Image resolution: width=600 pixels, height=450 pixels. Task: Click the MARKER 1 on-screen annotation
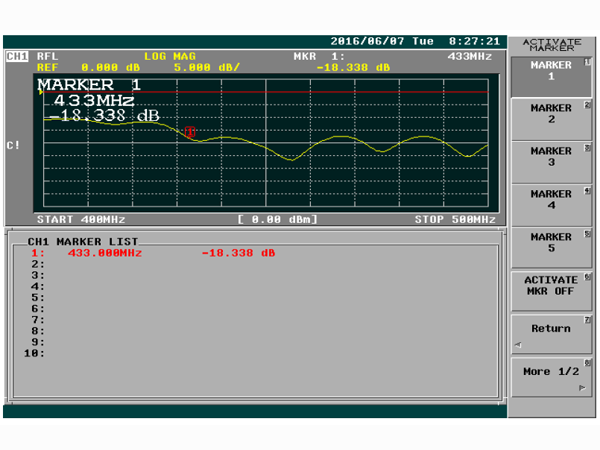(x=89, y=85)
